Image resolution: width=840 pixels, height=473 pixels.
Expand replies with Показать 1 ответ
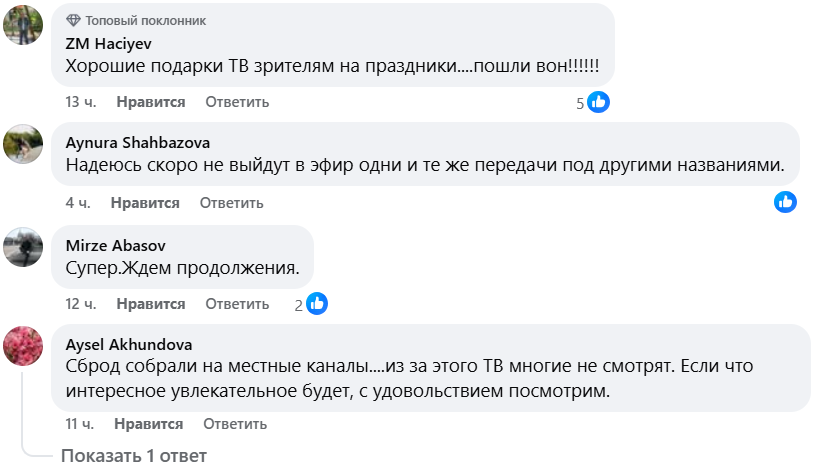(133, 456)
